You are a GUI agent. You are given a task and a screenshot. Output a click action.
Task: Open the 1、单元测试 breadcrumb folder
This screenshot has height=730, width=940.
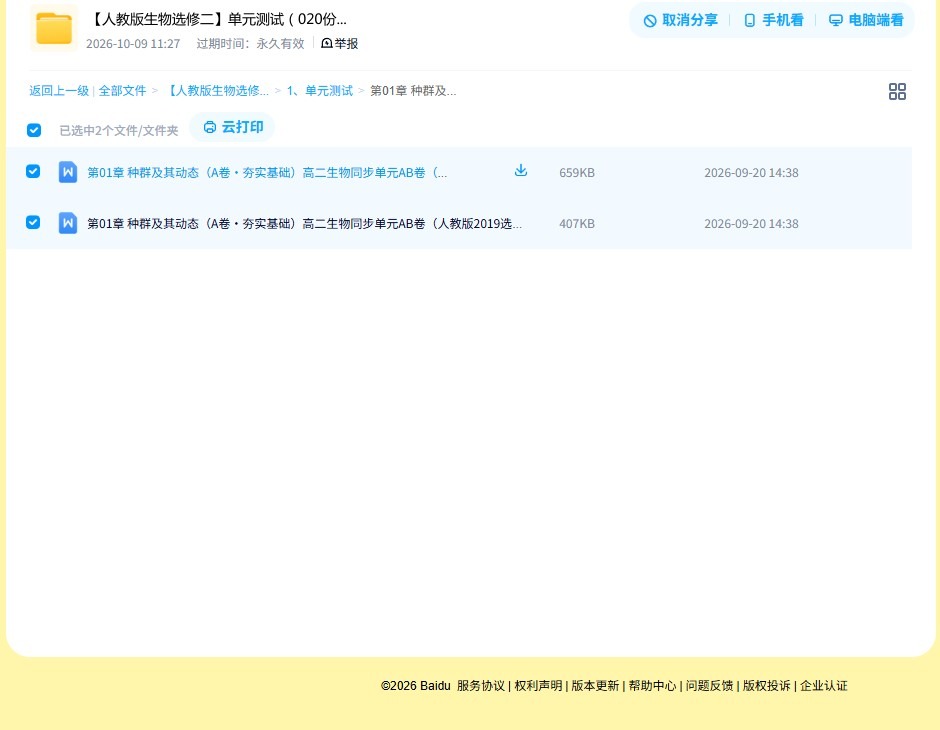click(x=320, y=91)
